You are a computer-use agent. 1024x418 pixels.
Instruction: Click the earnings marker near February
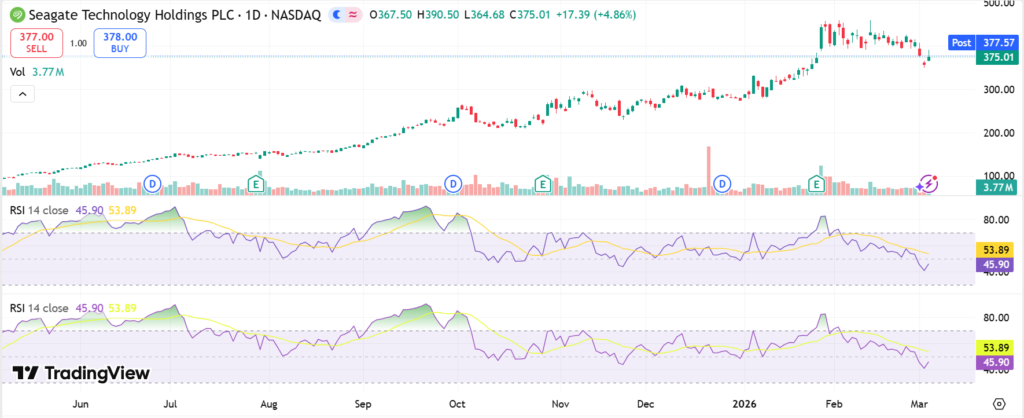pos(817,183)
